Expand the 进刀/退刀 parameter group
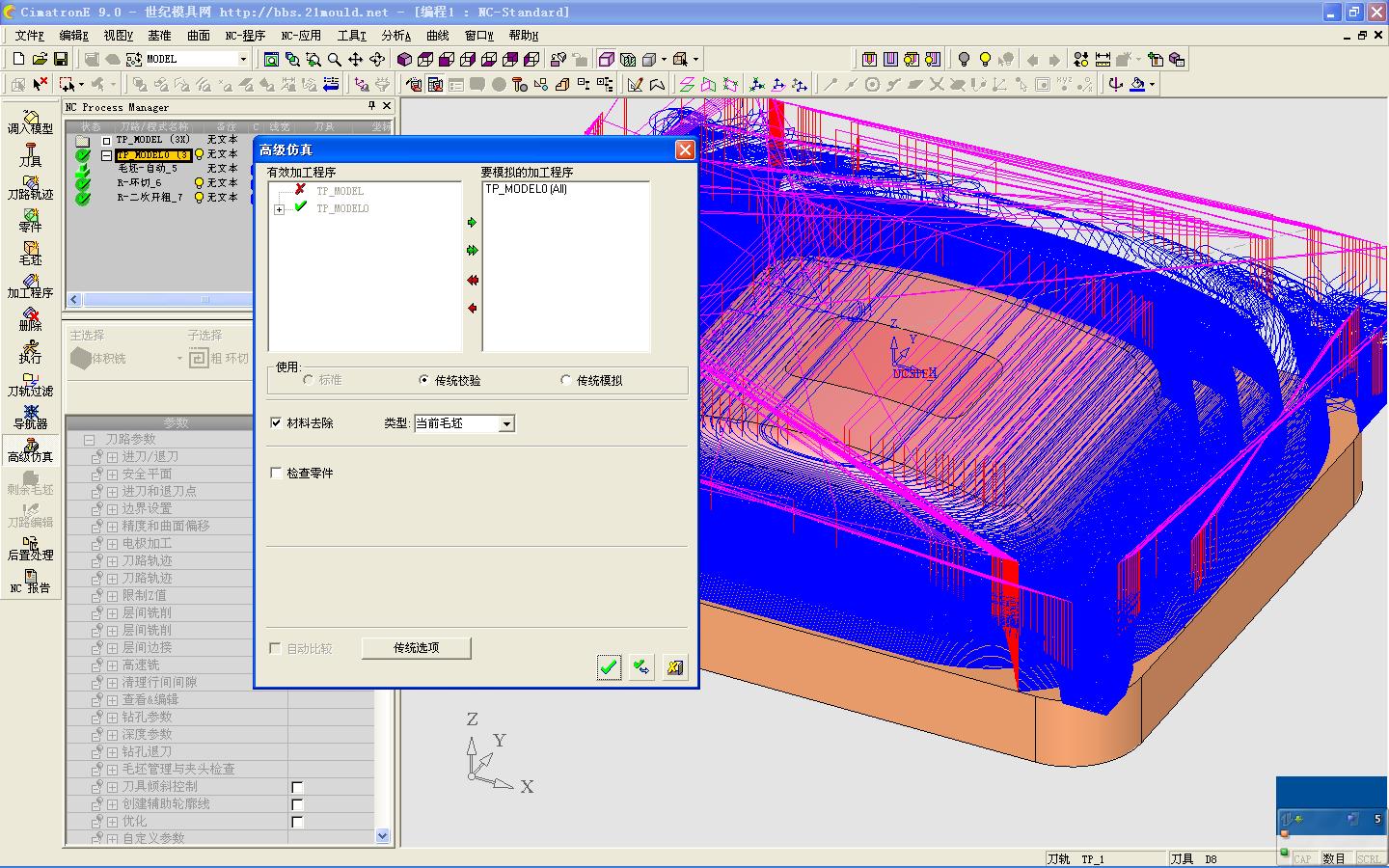 click(x=112, y=456)
